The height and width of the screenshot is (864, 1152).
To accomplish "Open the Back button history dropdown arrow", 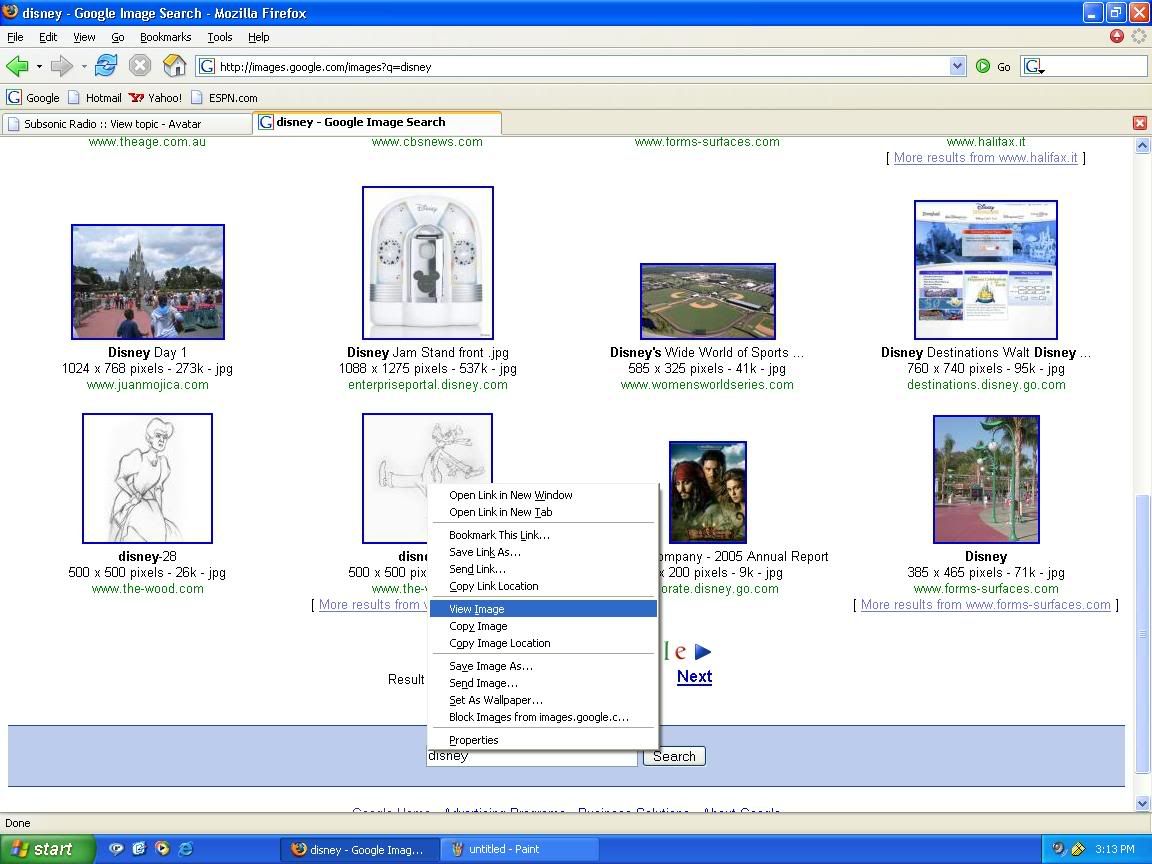I will (x=39, y=66).
